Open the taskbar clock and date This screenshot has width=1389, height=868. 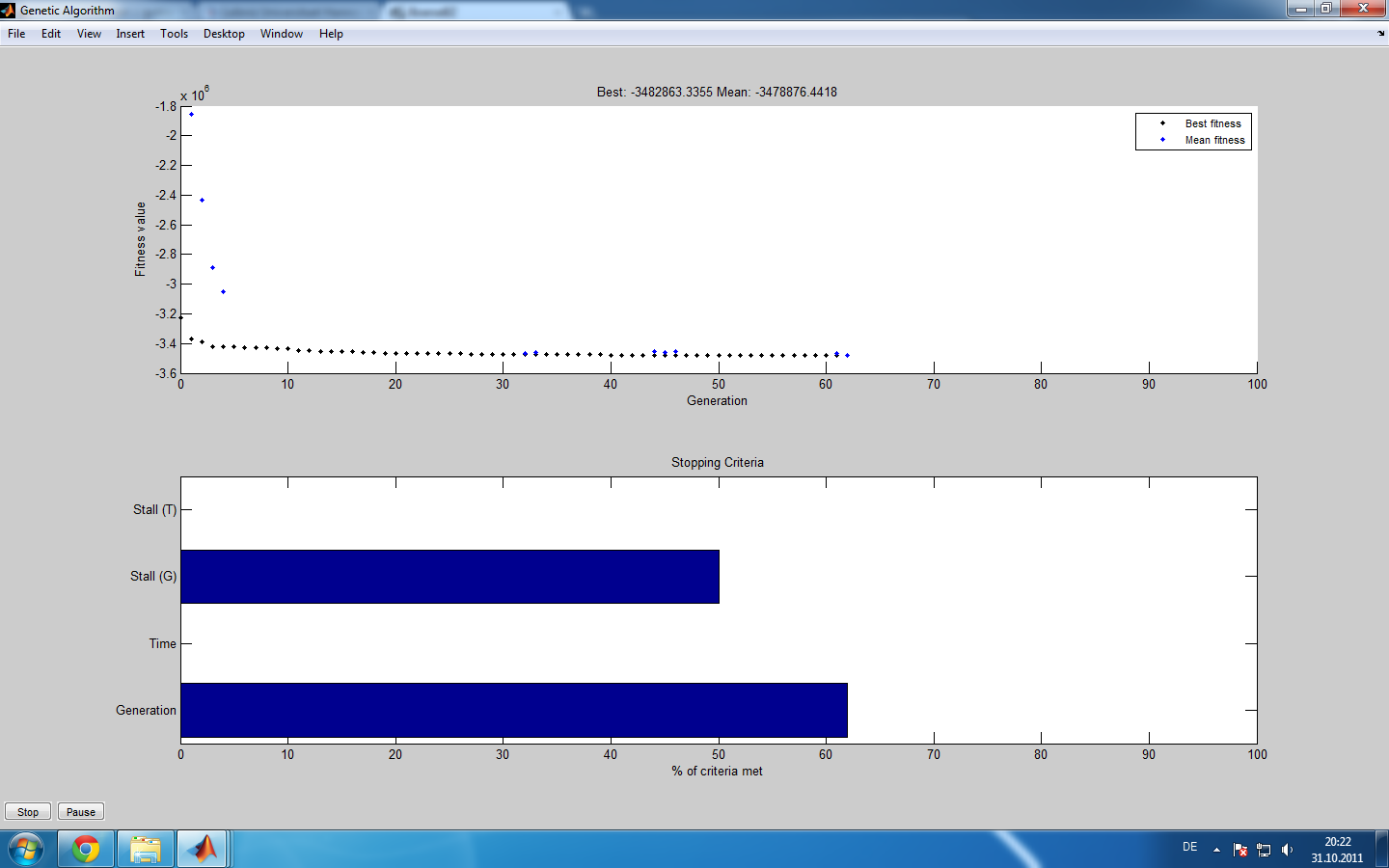(1337, 850)
